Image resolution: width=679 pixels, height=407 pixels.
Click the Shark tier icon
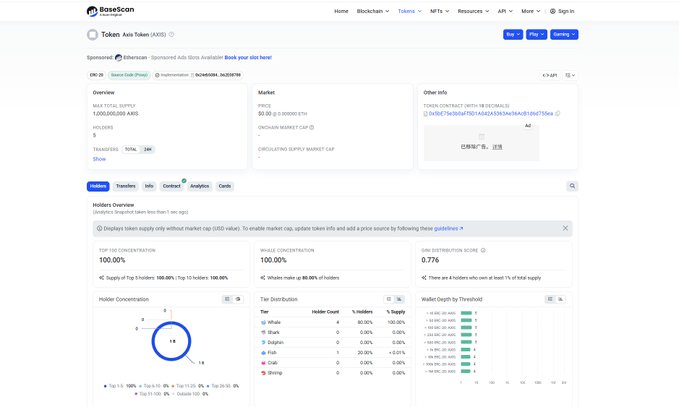tap(263, 333)
